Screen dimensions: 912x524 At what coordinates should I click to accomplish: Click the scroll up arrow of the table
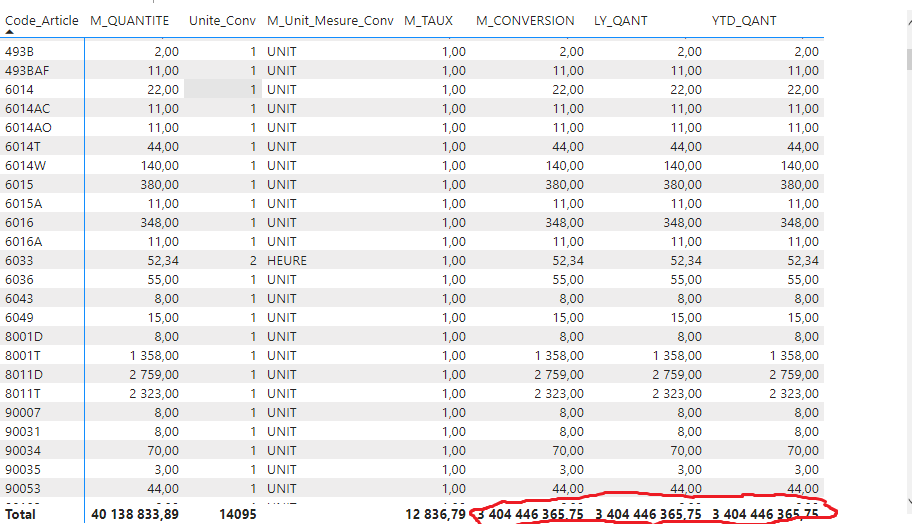[909, 22]
